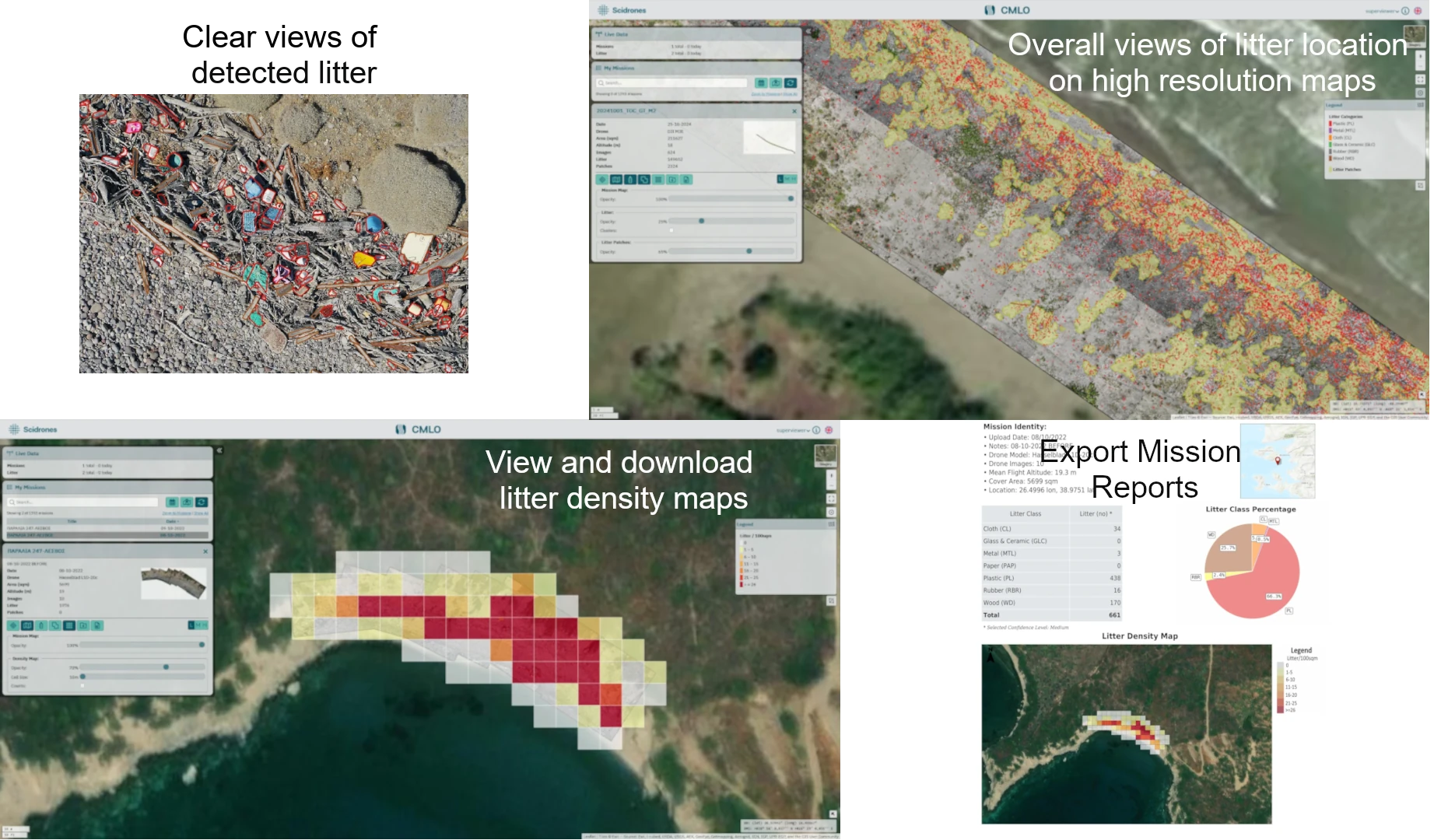Adjust the Litter Patches opacity slider in the top view

point(731,251)
